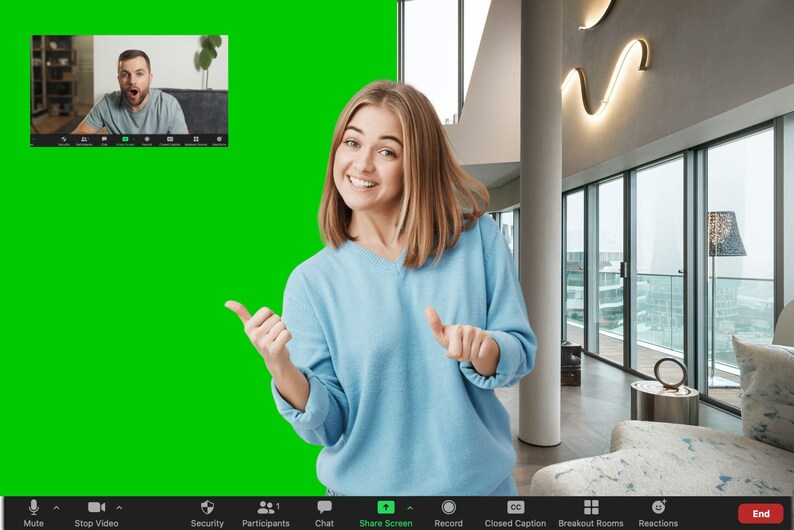
Task: Open the Reactions menu
Action: [x=658, y=513]
